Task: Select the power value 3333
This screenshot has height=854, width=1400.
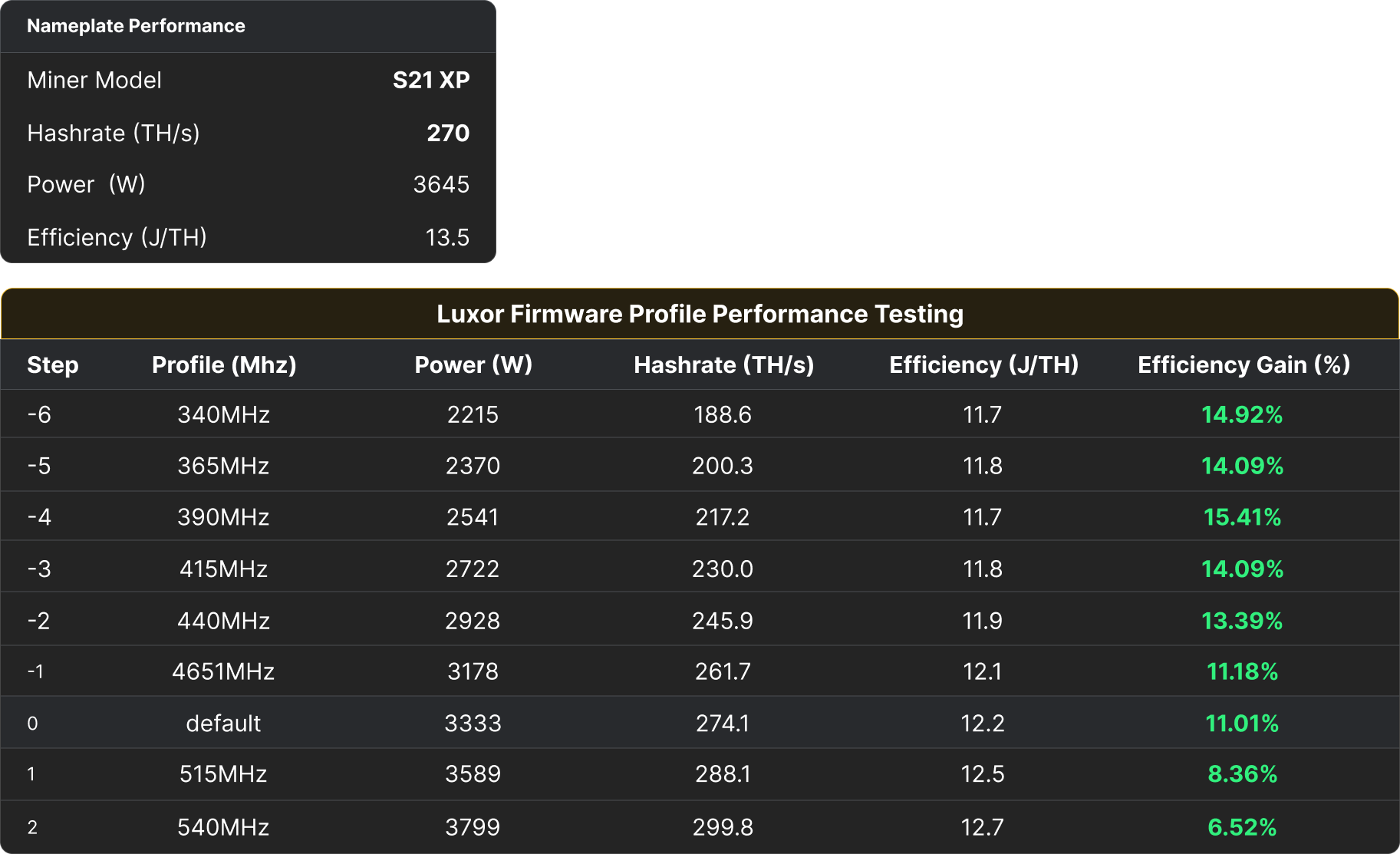Action: pyautogui.click(x=473, y=723)
